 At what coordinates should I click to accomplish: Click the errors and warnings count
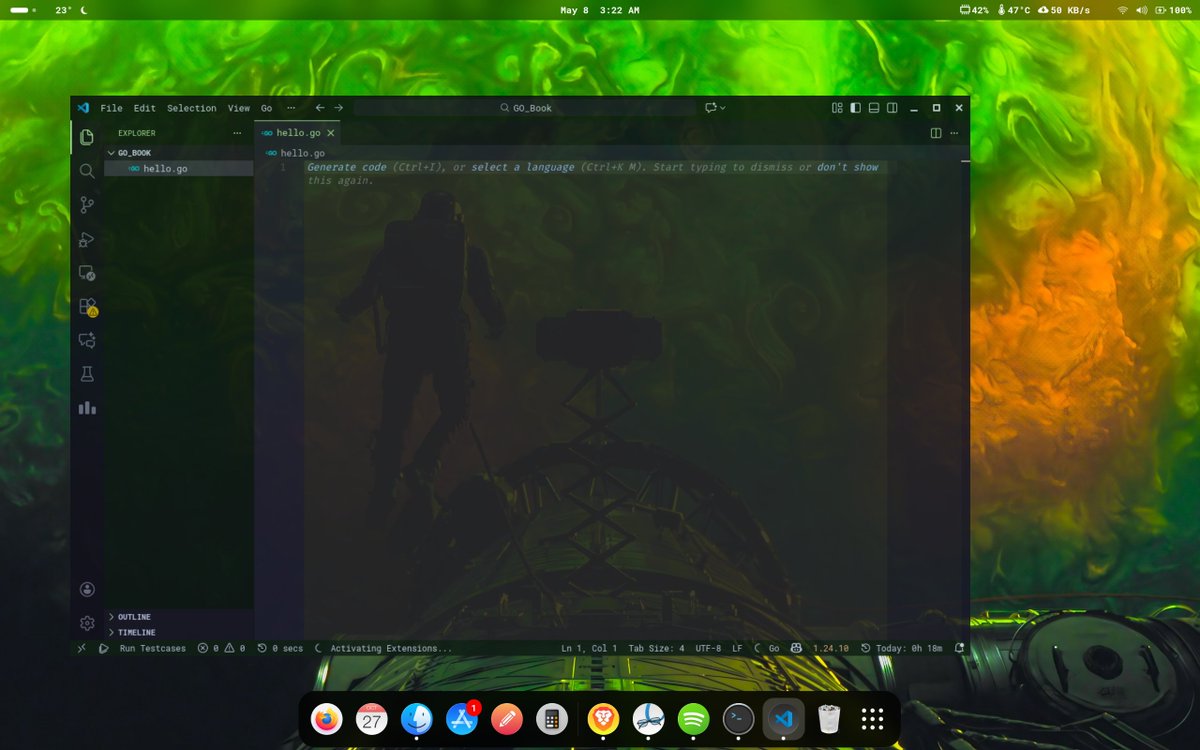click(221, 648)
